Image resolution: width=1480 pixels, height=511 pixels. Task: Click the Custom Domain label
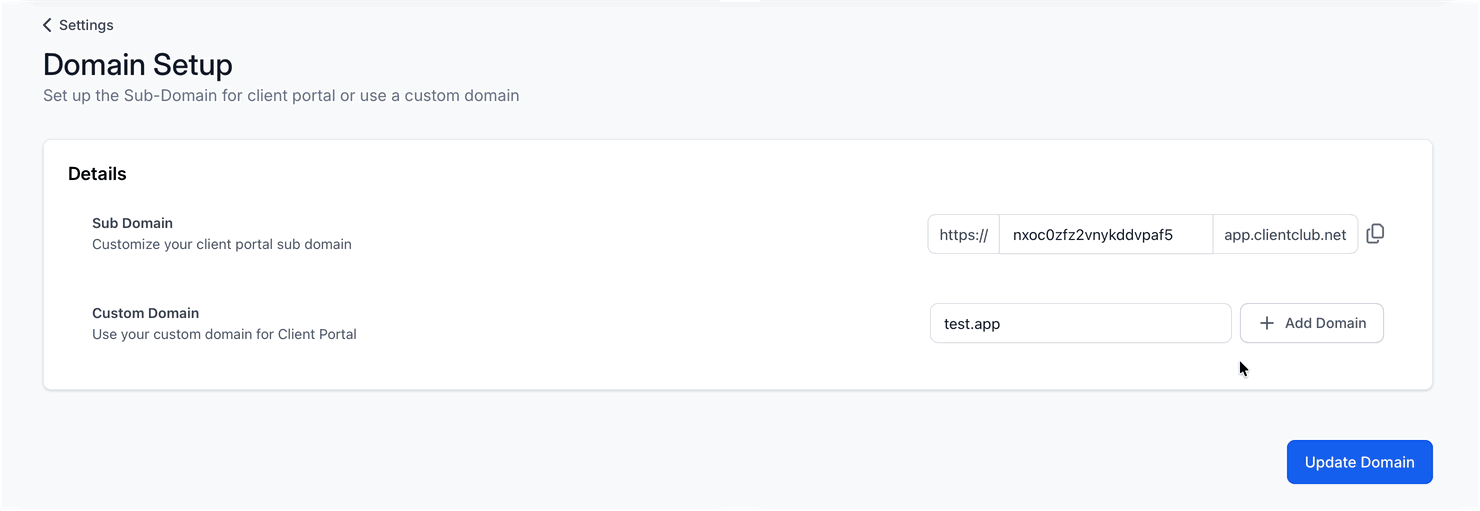click(145, 313)
